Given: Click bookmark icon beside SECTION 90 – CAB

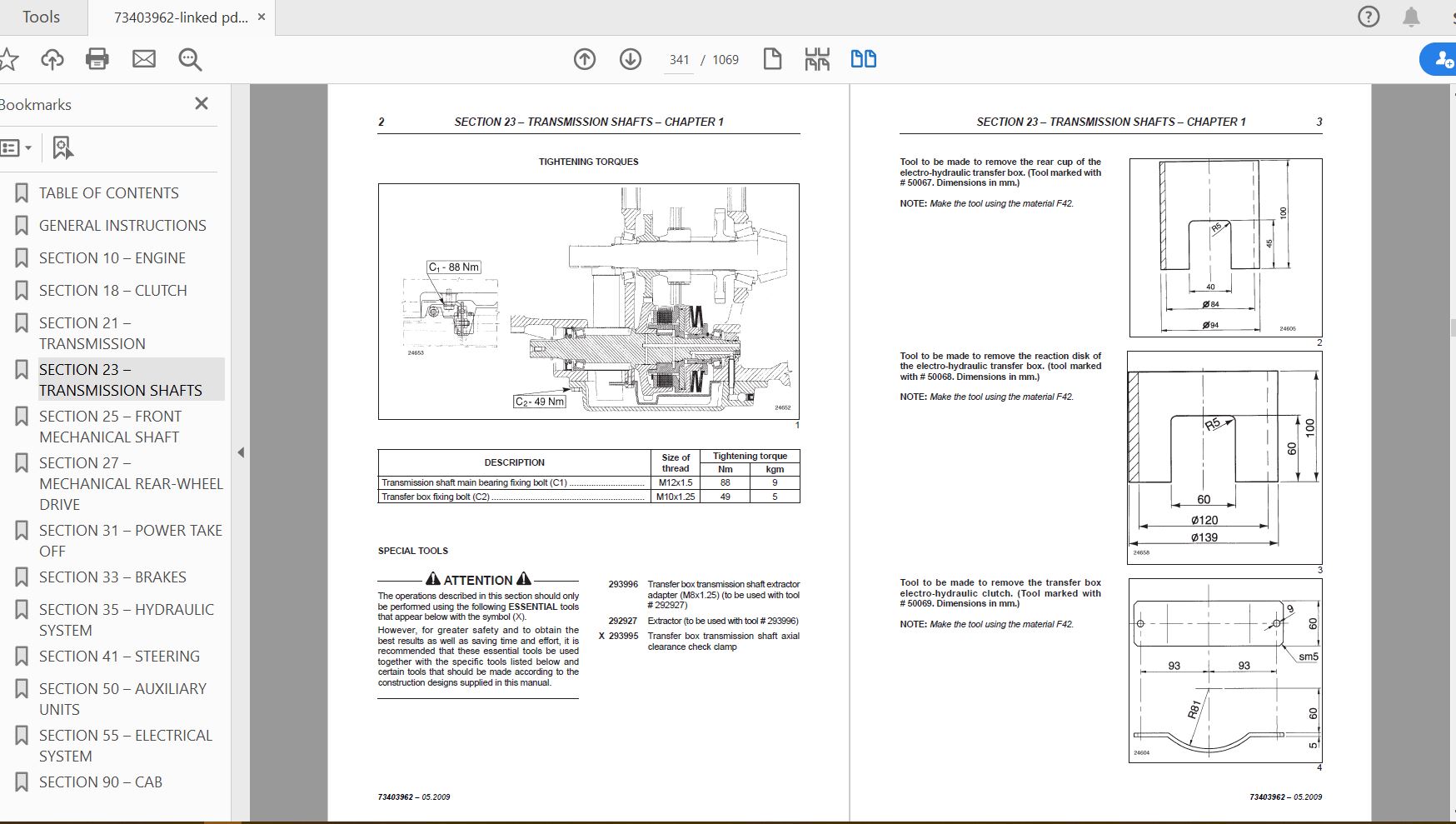Looking at the screenshot, I should [22, 782].
